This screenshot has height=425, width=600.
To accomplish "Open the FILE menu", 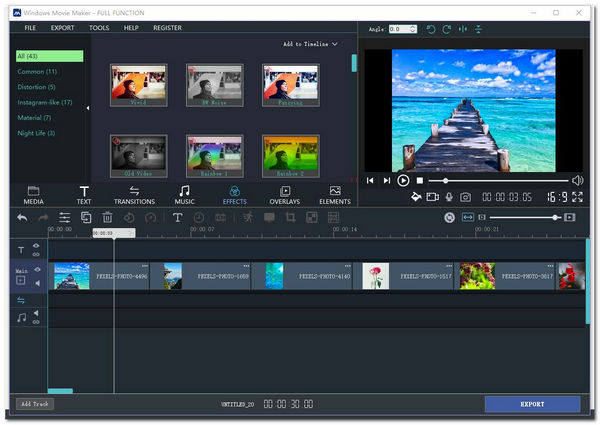I will point(30,28).
